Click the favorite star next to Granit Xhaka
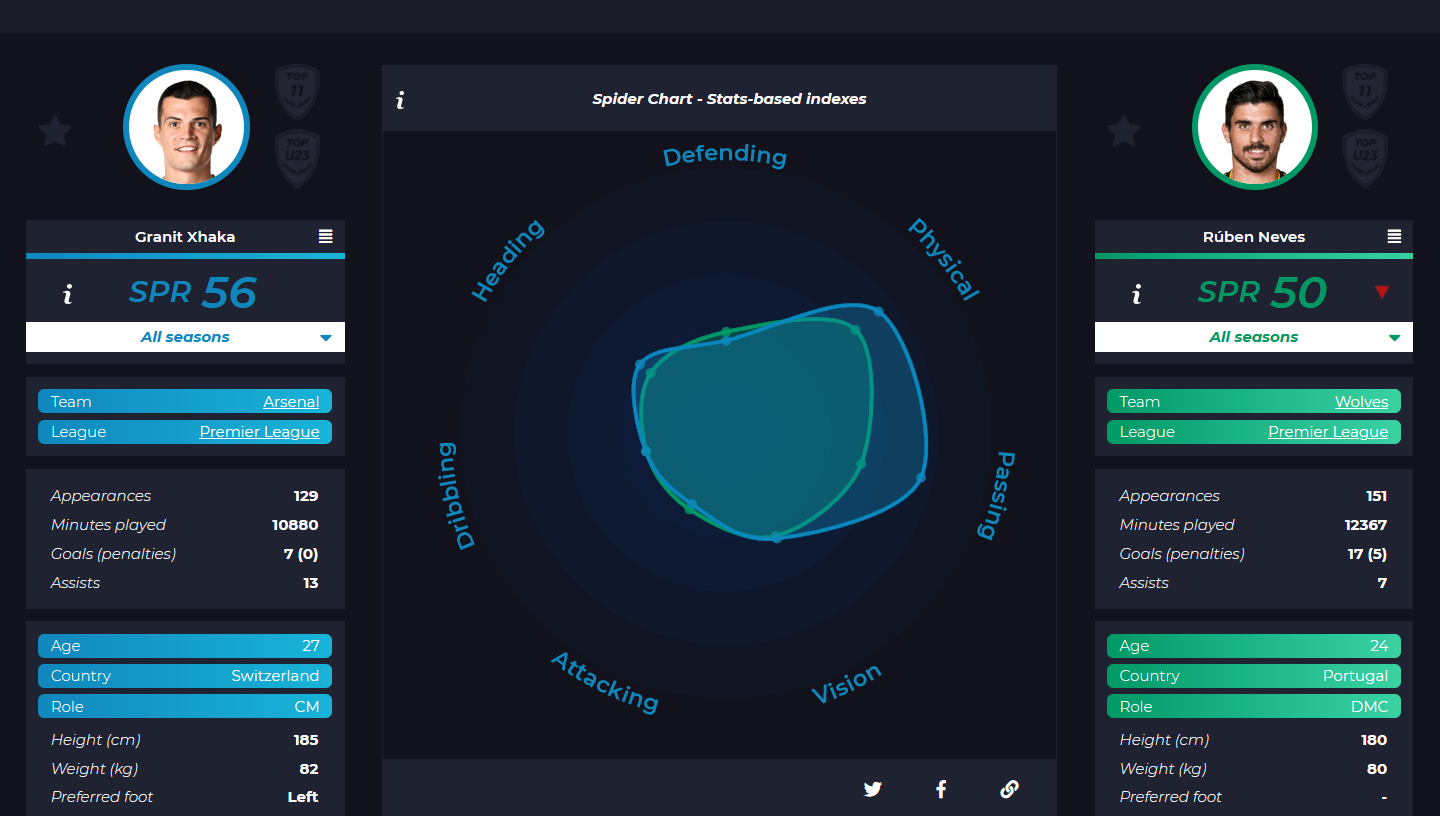Screen dimensions: 1440x816 [x=55, y=131]
